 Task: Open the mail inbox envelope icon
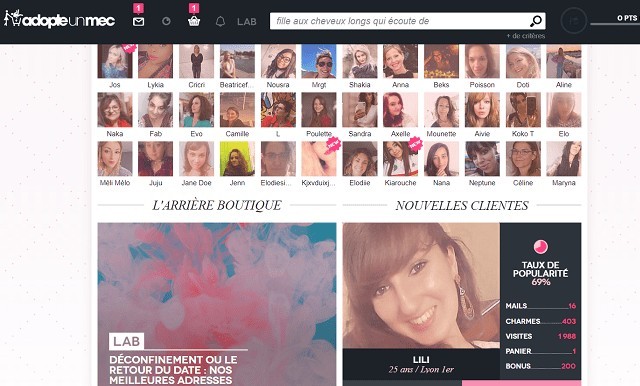click(138, 22)
